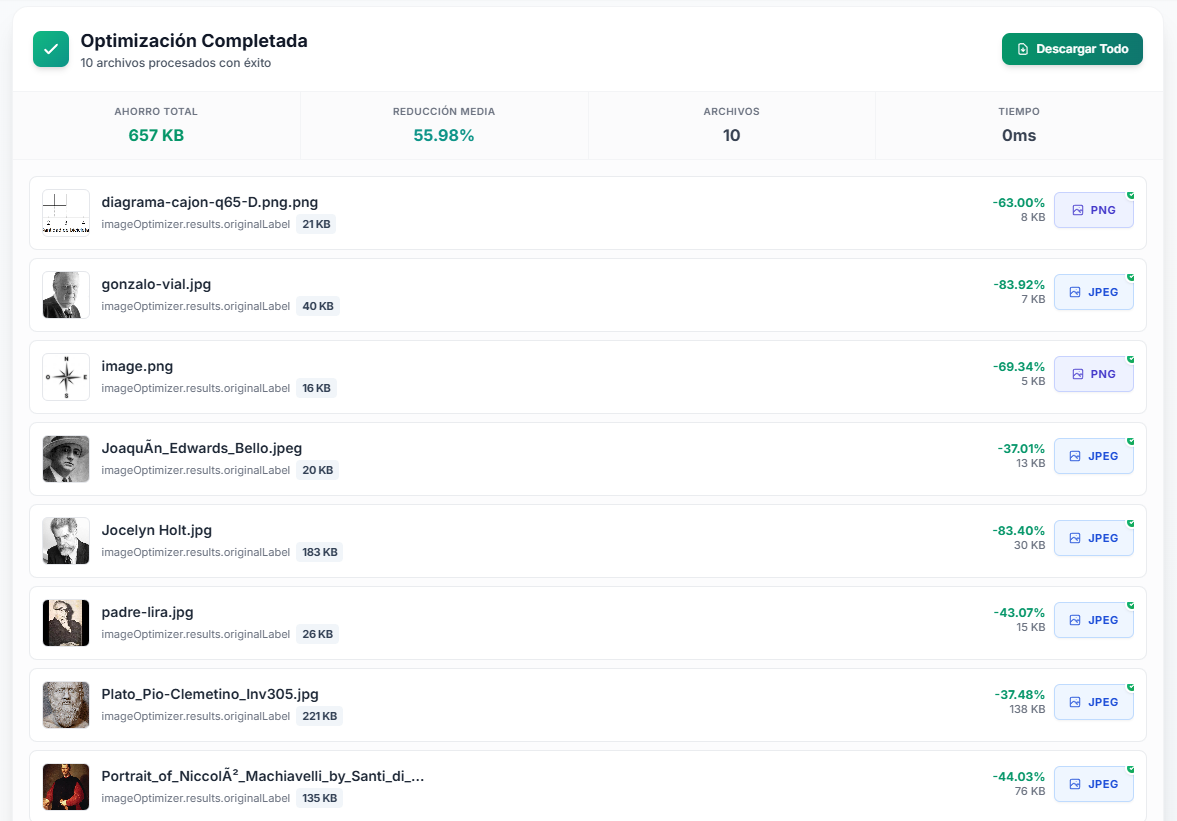Open the diagrama-cajon thumbnail preview
1177x821 pixels.
click(66, 213)
